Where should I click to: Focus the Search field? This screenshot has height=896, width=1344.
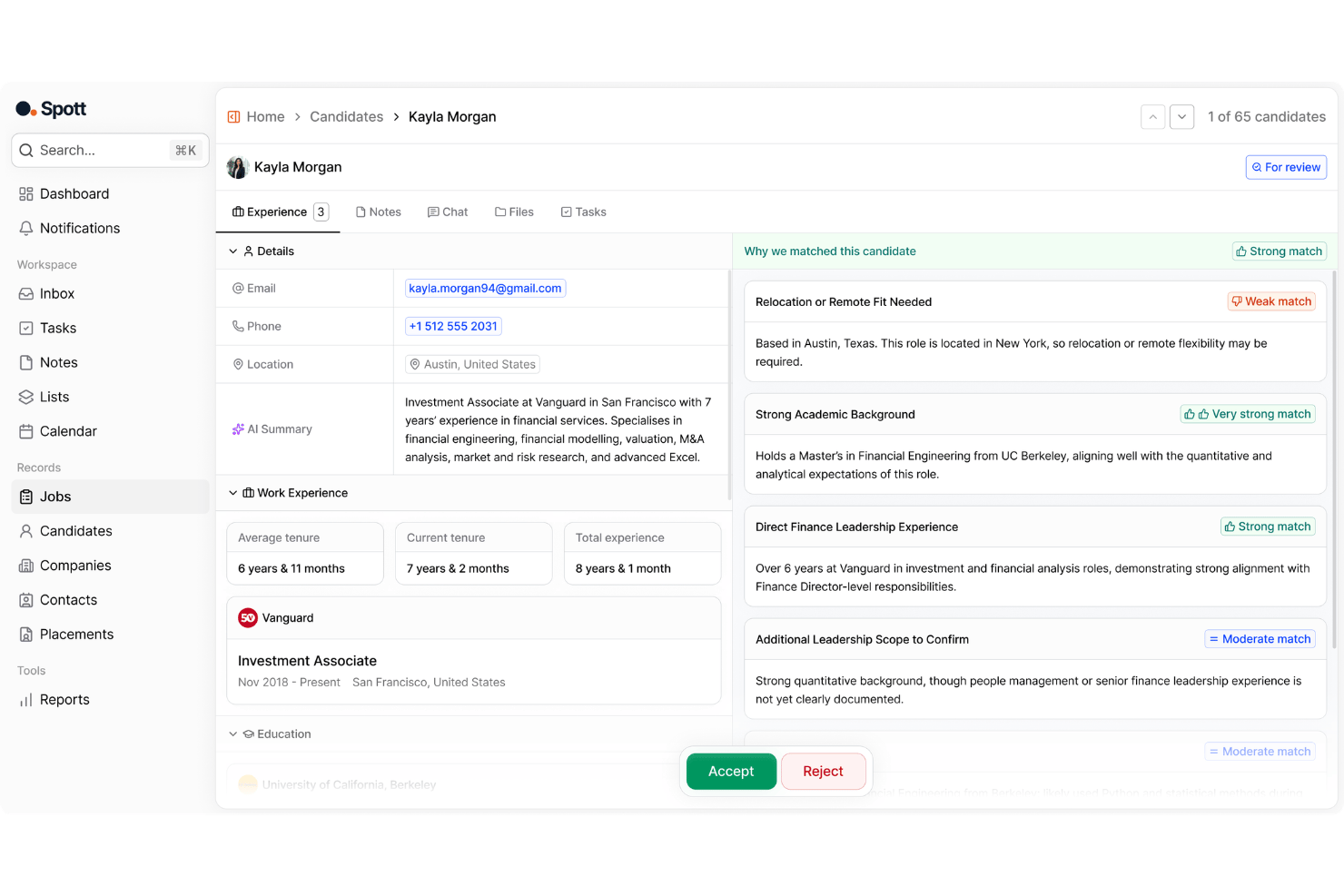[x=110, y=151]
